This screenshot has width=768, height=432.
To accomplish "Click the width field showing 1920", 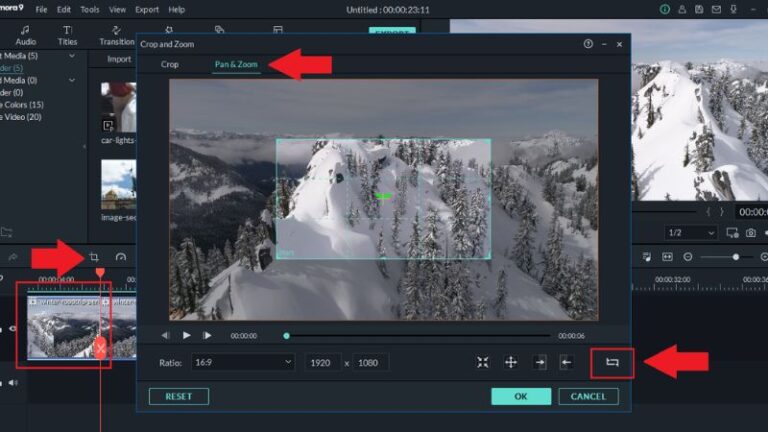I will coord(323,362).
